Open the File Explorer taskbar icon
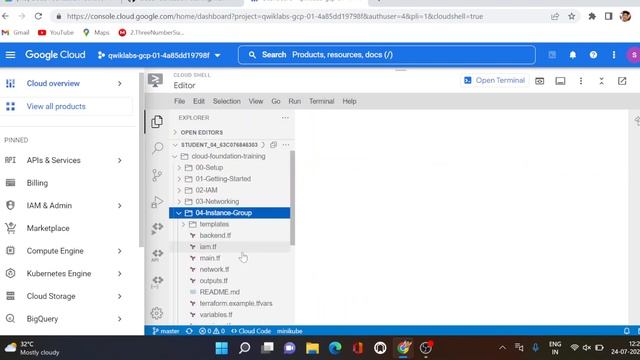This screenshot has width=640, height=360. point(312,348)
